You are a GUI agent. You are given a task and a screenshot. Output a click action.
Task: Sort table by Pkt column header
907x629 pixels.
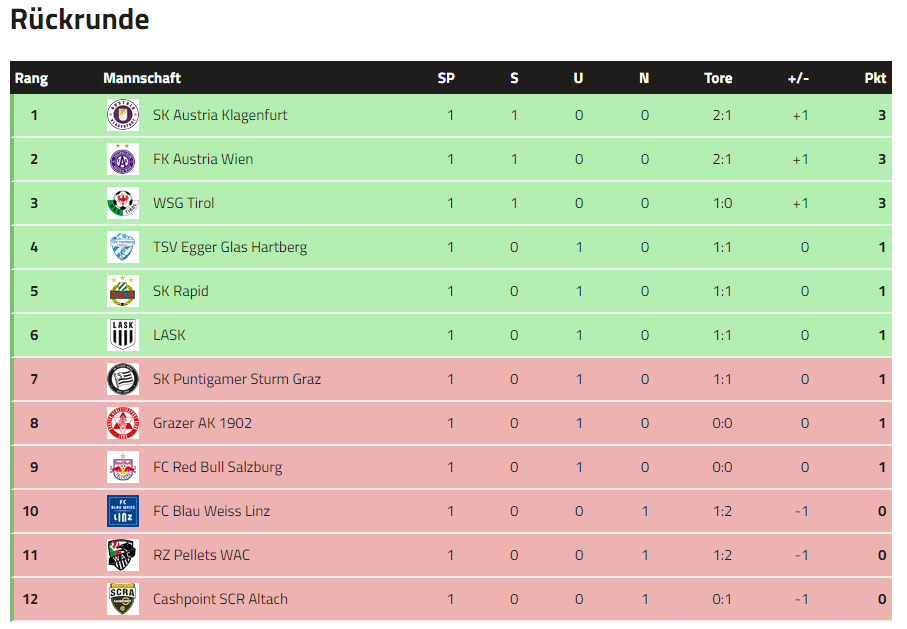pos(875,78)
